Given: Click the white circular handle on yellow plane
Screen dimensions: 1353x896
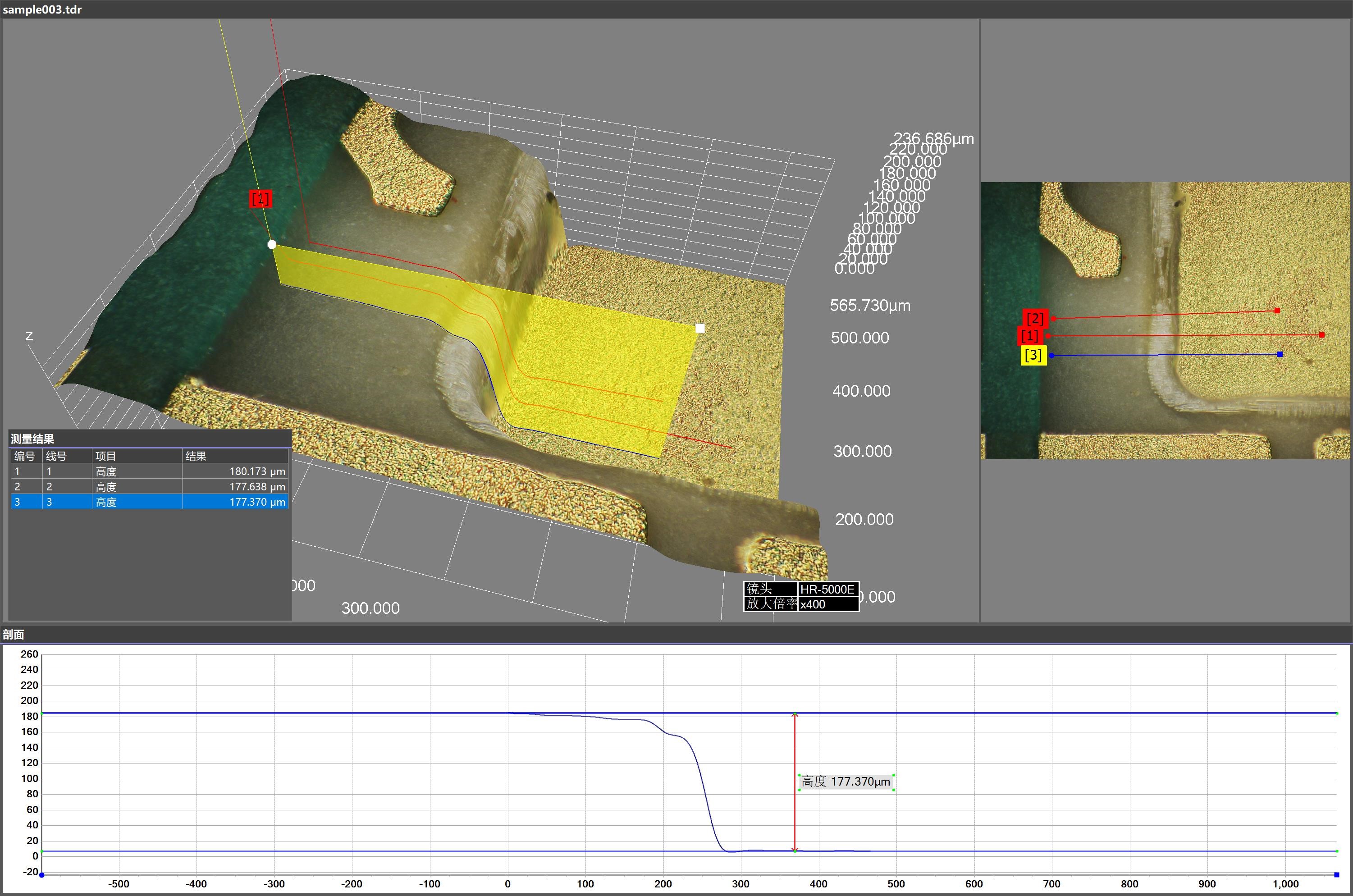Looking at the screenshot, I should (x=272, y=245).
